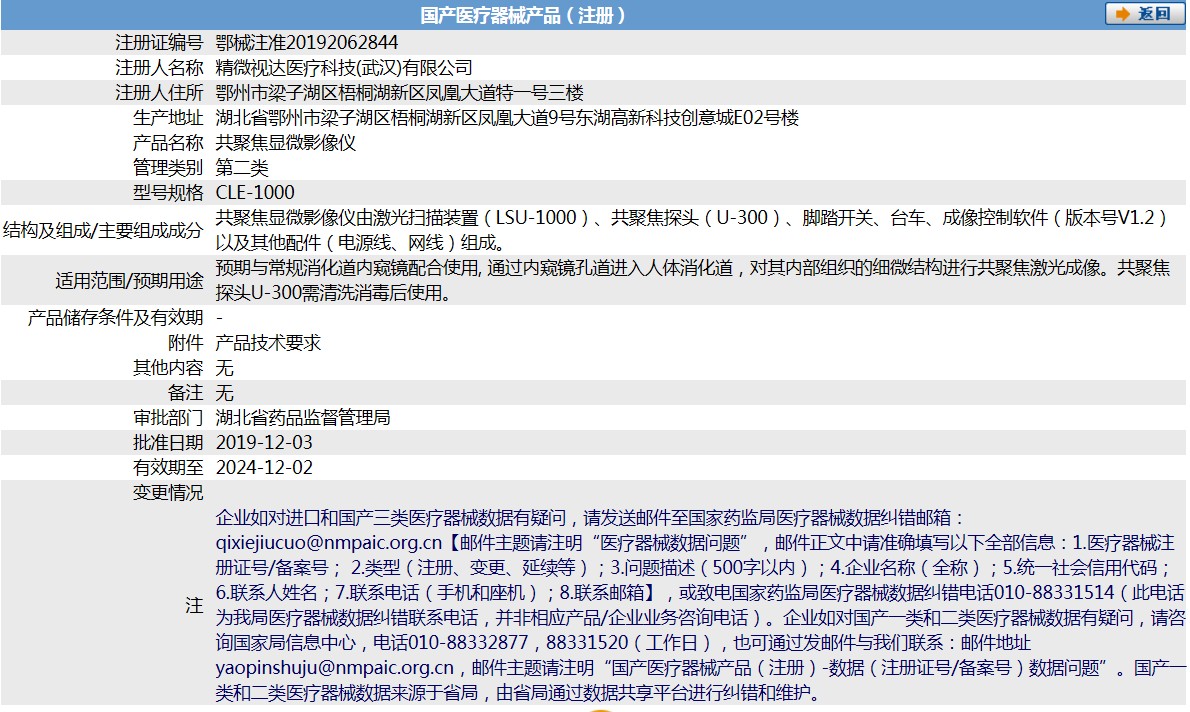Select 无 value in 其他内容 row
The height and width of the screenshot is (712, 1190).
225,368
